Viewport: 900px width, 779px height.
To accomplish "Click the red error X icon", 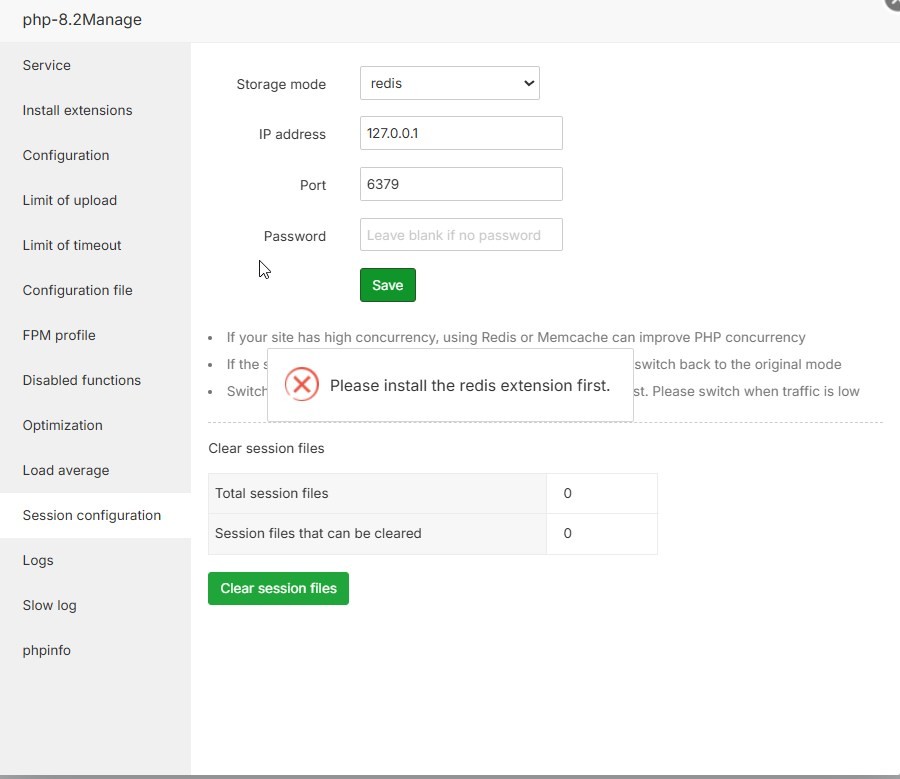I will (x=301, y=385).
